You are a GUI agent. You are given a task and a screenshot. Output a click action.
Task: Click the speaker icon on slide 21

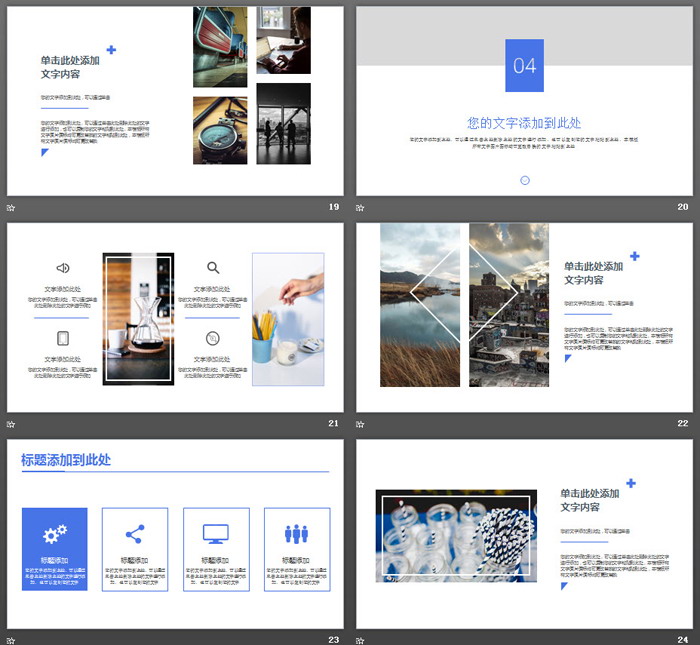62,268
